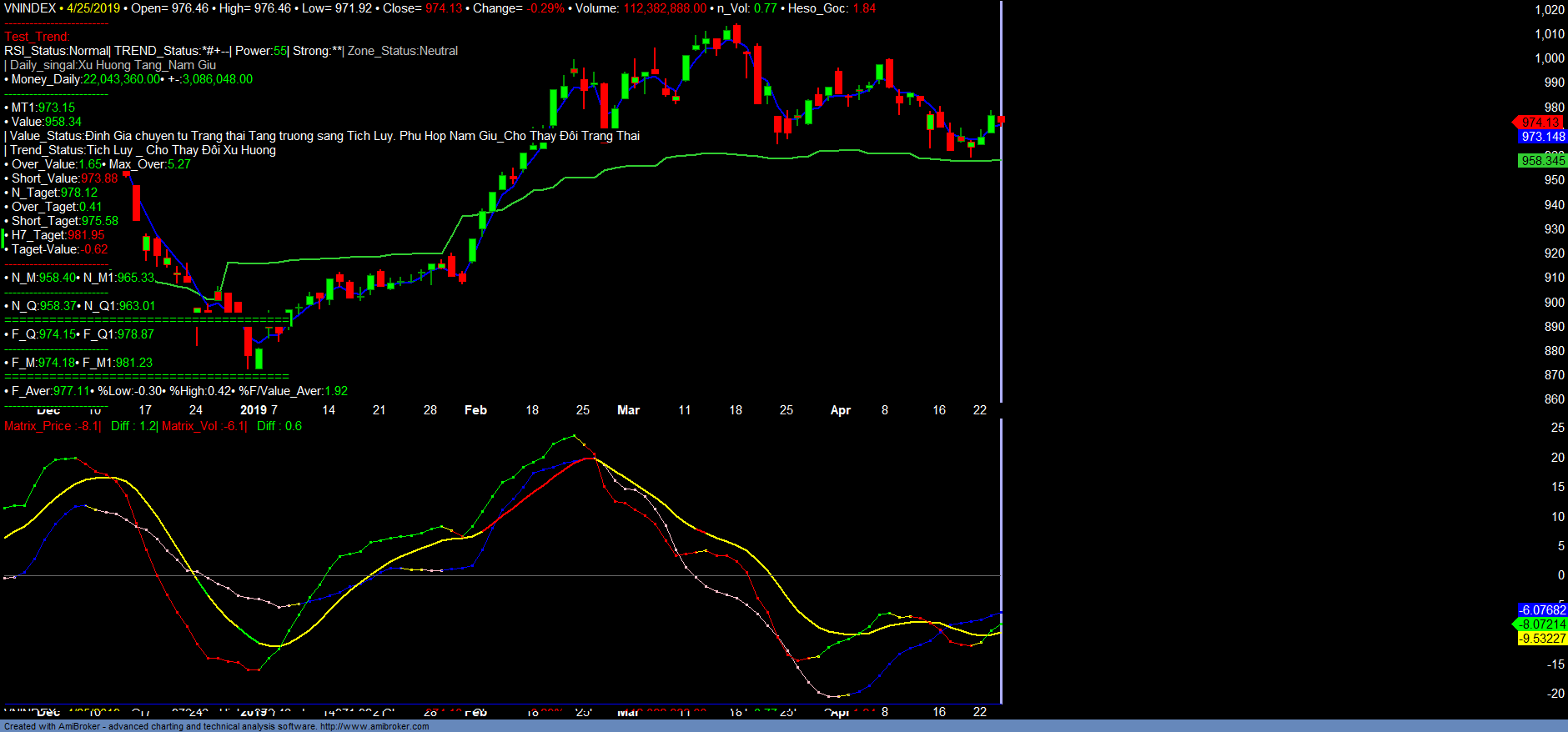
Task: Click the red Test_Trend heading
Action: (x=37, y=37)
